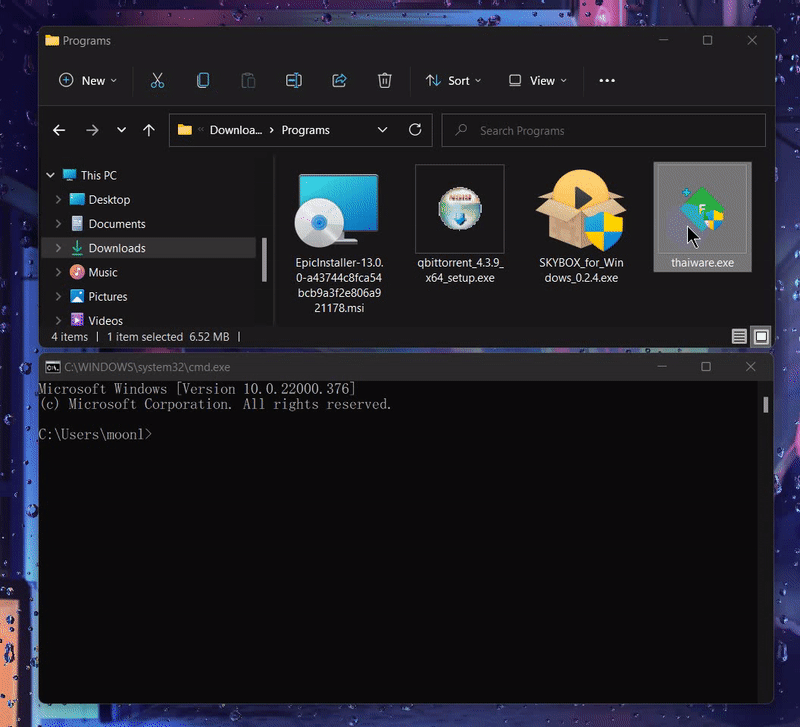Select This PC in navigation pane
Image resolution: width=800 pixels, height=727 pixels.
click(99, 176)
